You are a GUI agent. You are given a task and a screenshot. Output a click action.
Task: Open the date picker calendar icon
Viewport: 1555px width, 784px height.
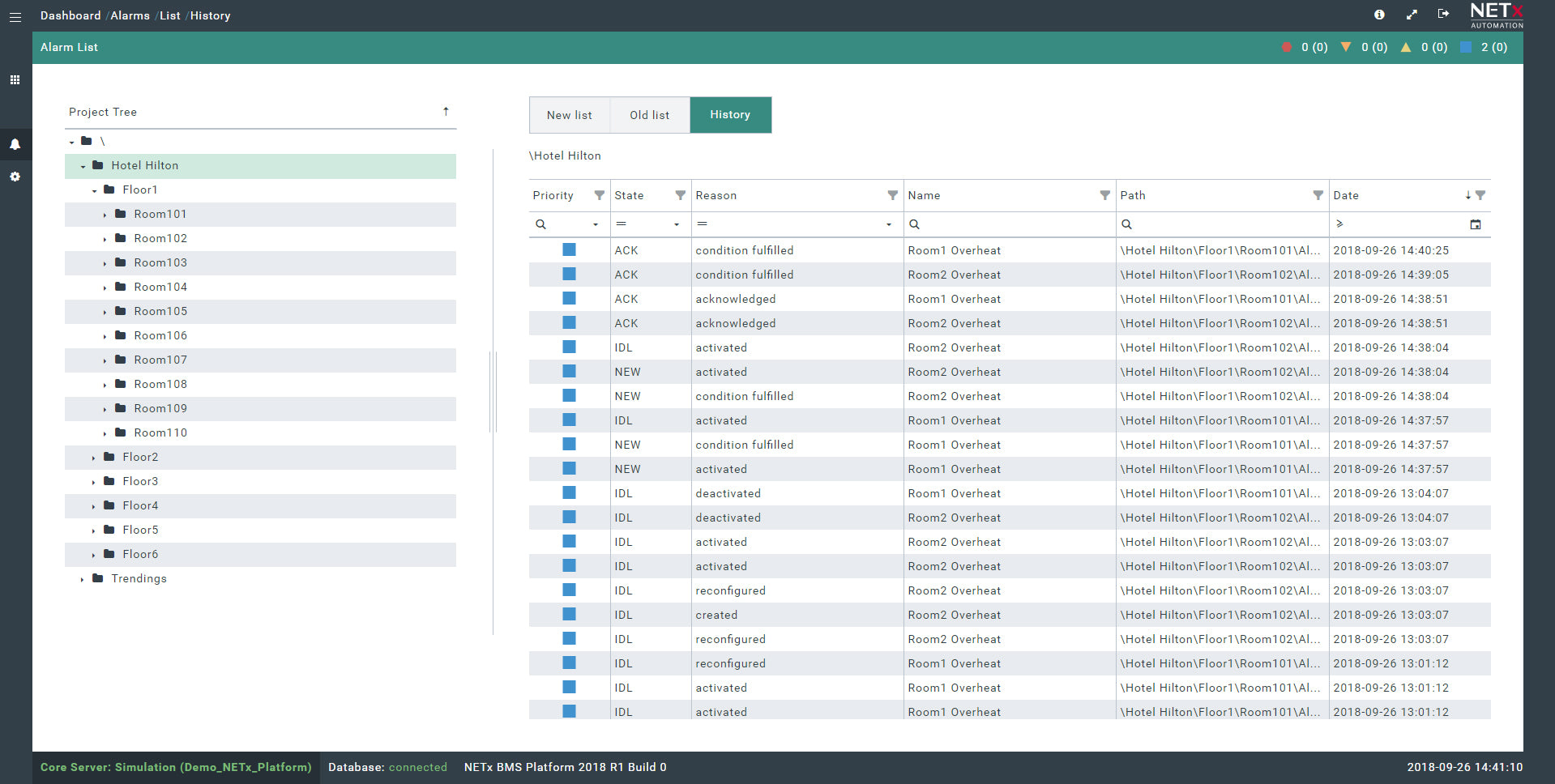pos(1476,224)
